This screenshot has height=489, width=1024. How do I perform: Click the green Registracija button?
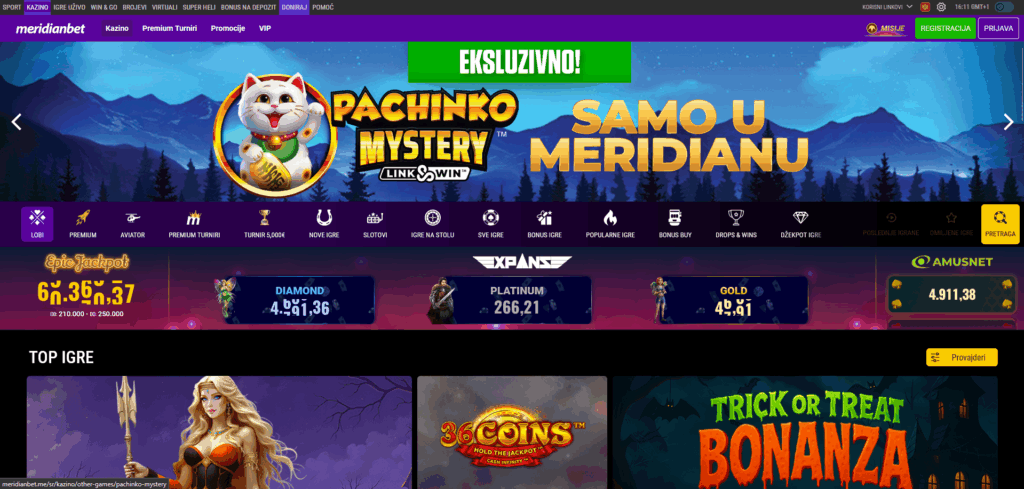(945, 29)
